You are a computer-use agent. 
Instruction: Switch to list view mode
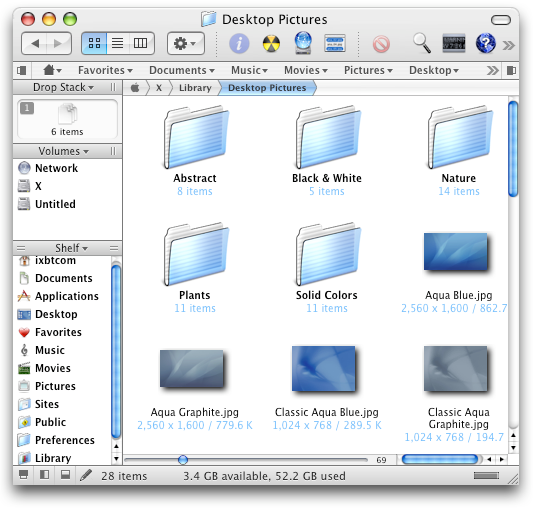(118, 43)
